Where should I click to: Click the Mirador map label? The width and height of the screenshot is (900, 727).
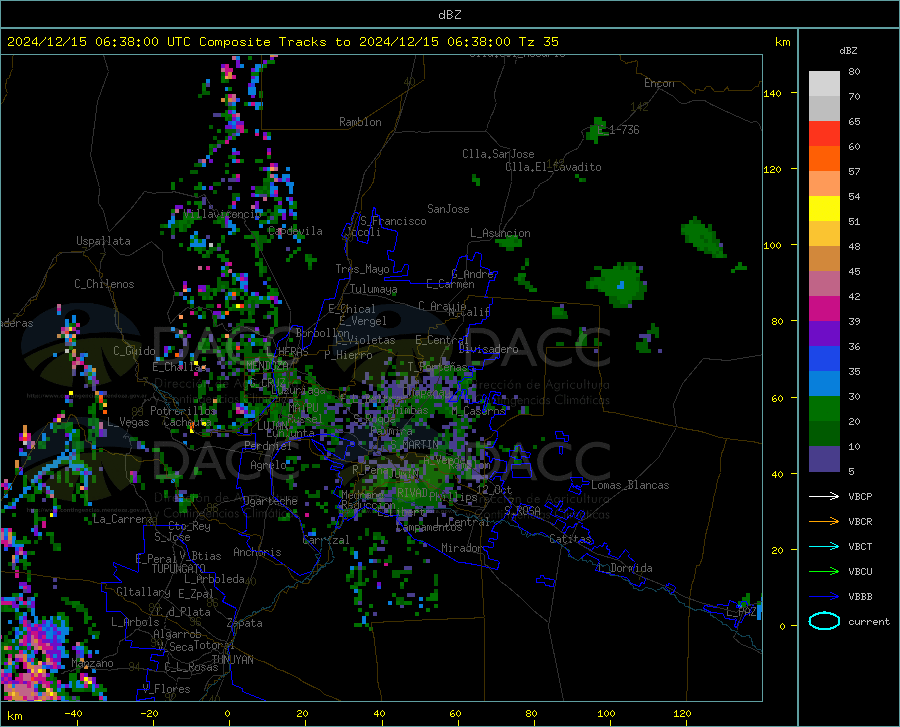(461, 548)
